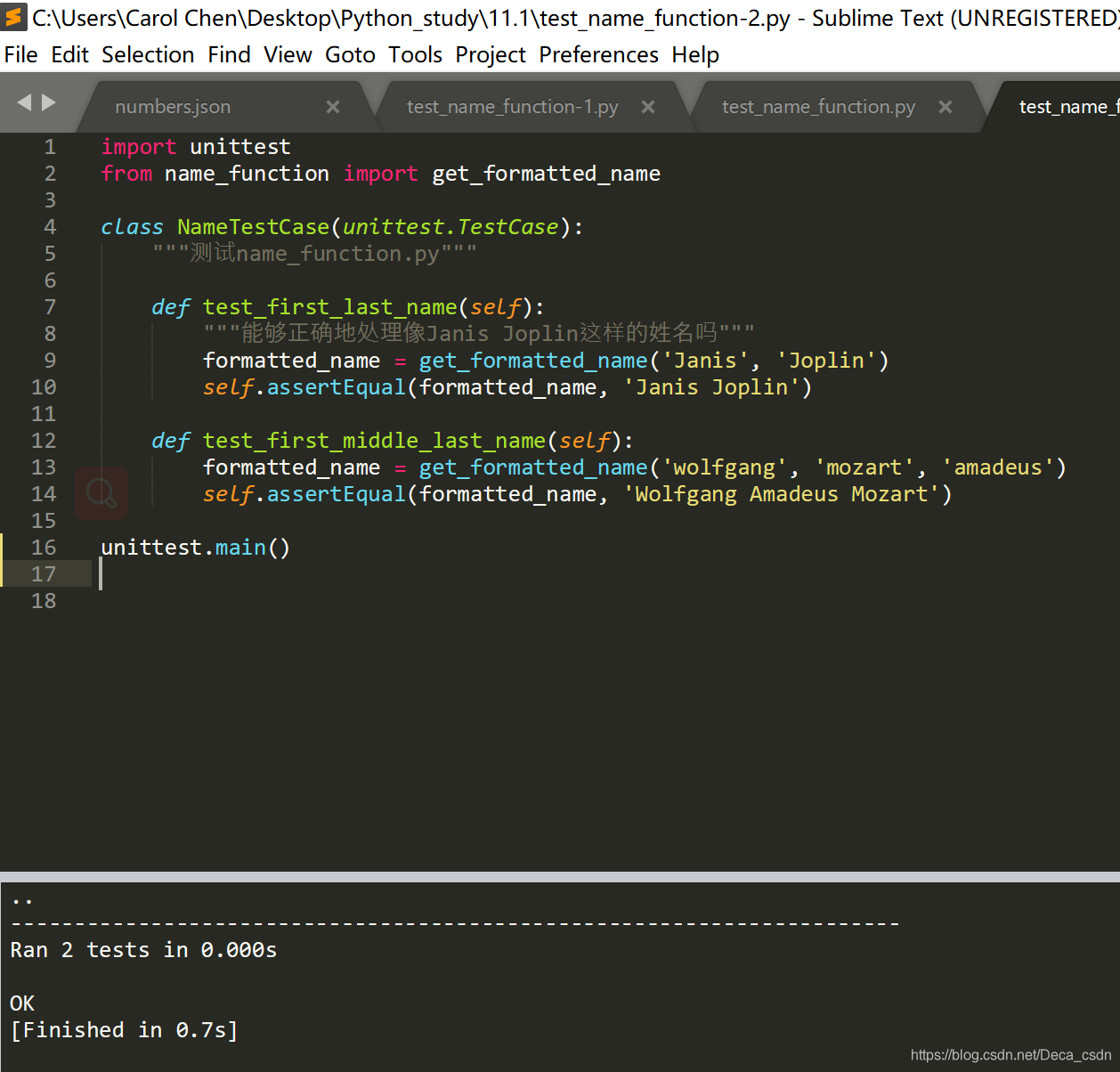This screenshot has width=1120, height=1072.
Task: Click the 'wolfgang' string argument
Action: tap(724, 467)
